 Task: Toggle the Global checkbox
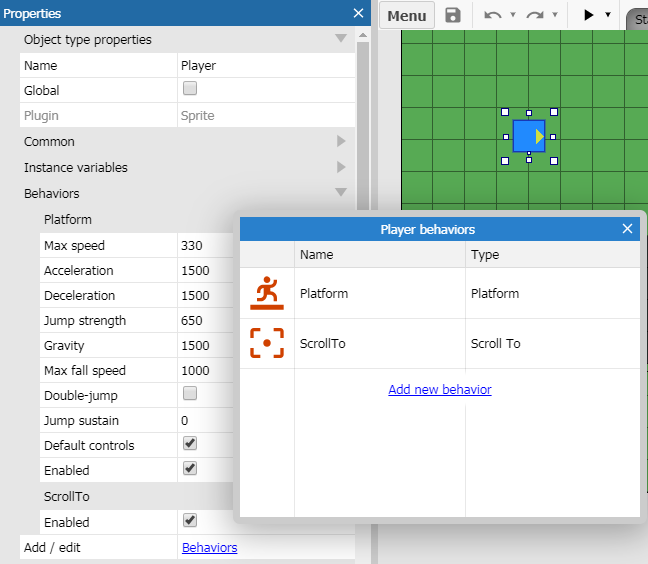pyautogui.click(x=190, y=89)
